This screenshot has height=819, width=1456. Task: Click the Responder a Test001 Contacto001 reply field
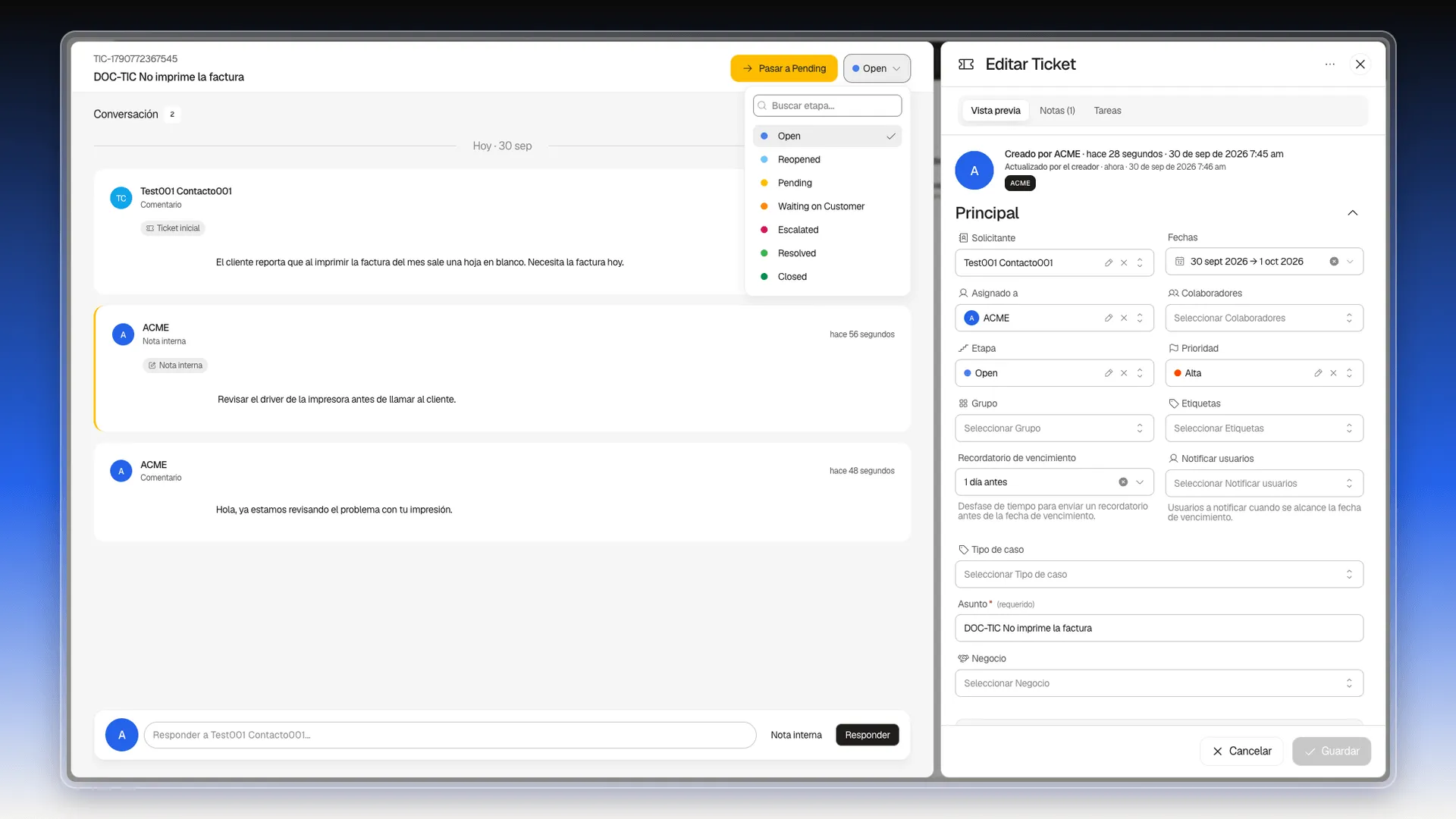pyautogui.click(x=450, y=735)
